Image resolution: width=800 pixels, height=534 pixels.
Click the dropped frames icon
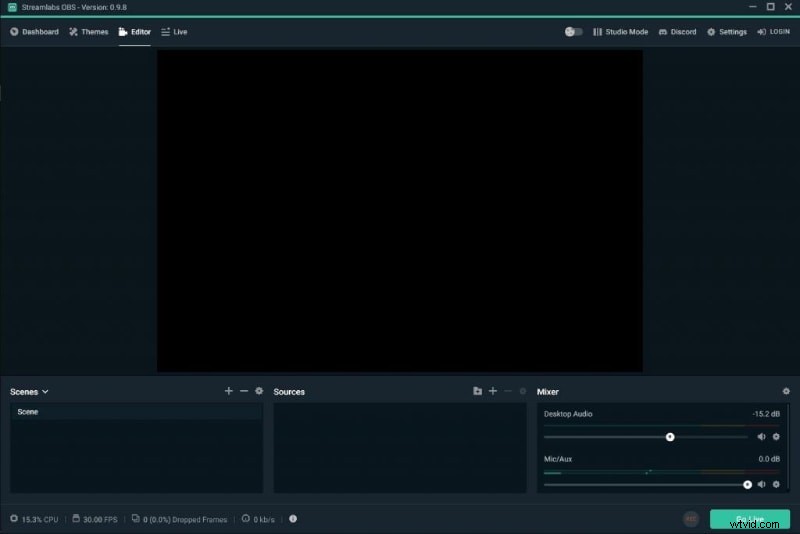pyautogui.click(x=135, y=518)
